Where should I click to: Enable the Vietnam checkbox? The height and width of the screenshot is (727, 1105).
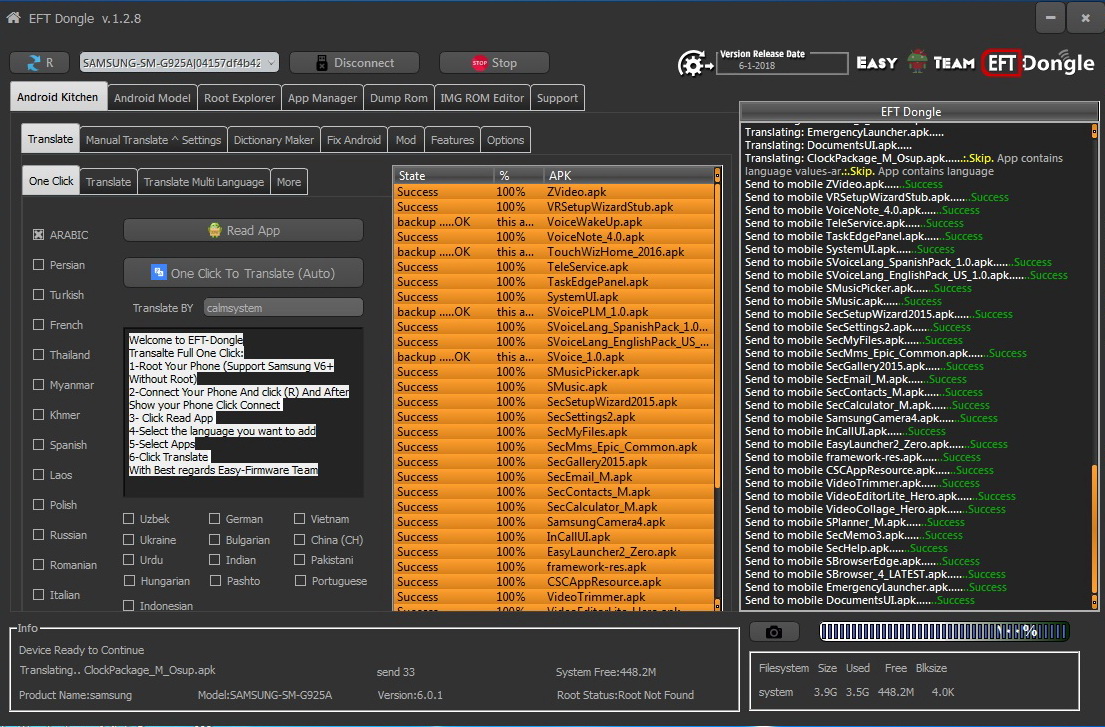(x=300, y=518)
